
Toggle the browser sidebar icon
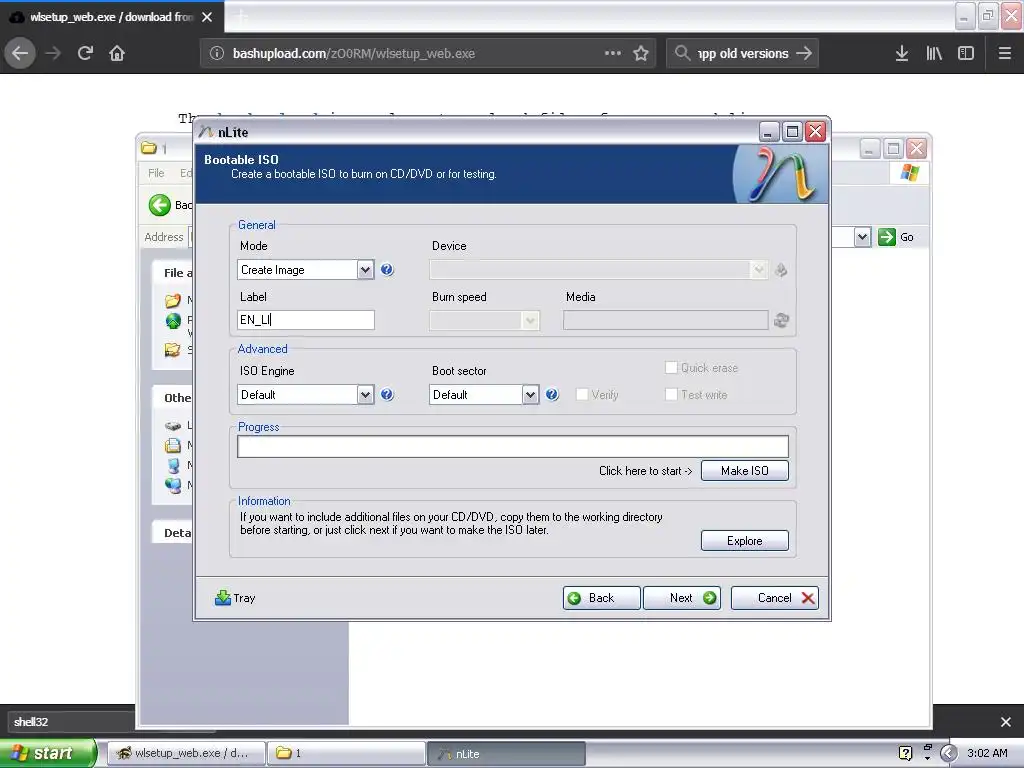(x=966, y=53)
